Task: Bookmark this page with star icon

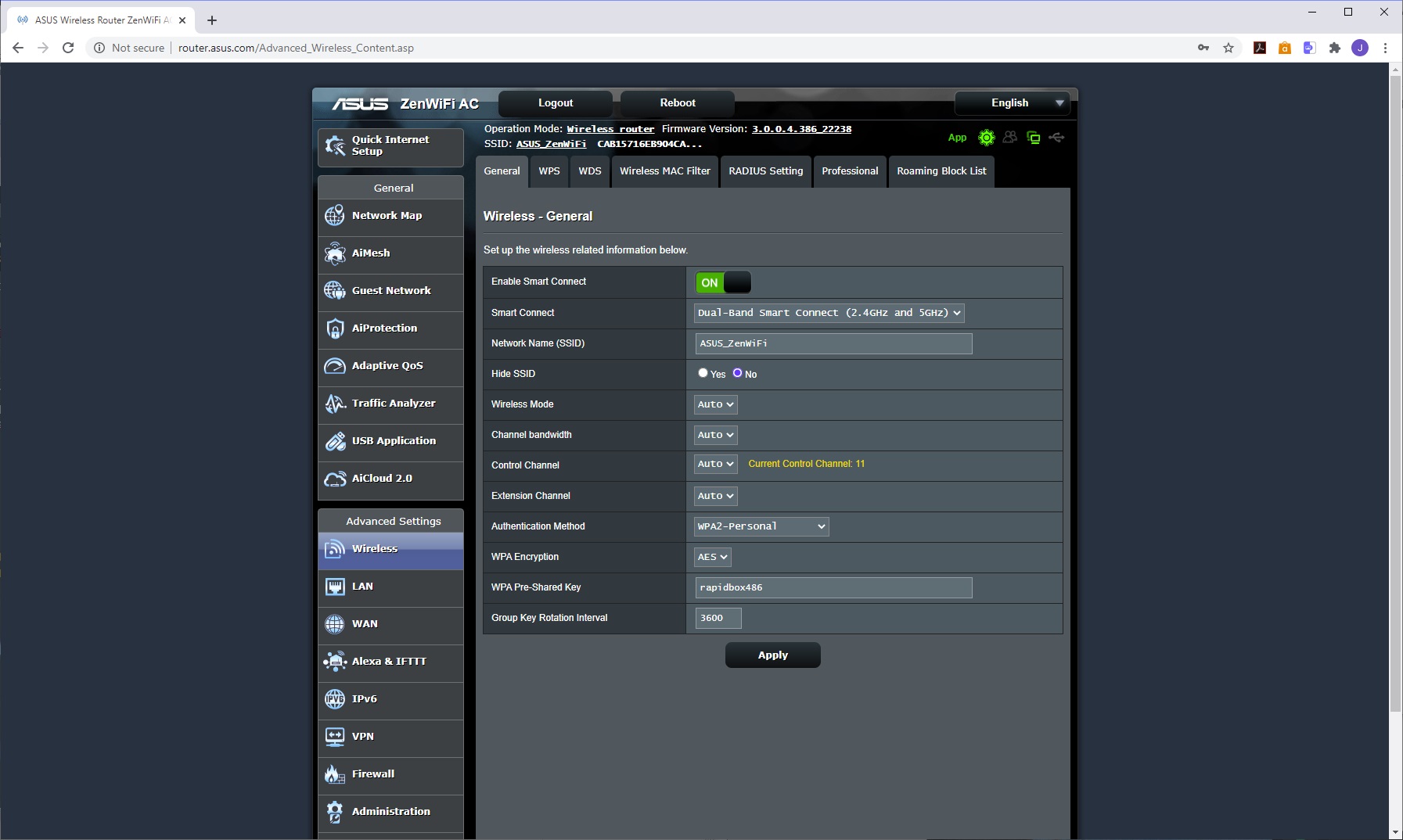Action: [x=1229, y=48]
